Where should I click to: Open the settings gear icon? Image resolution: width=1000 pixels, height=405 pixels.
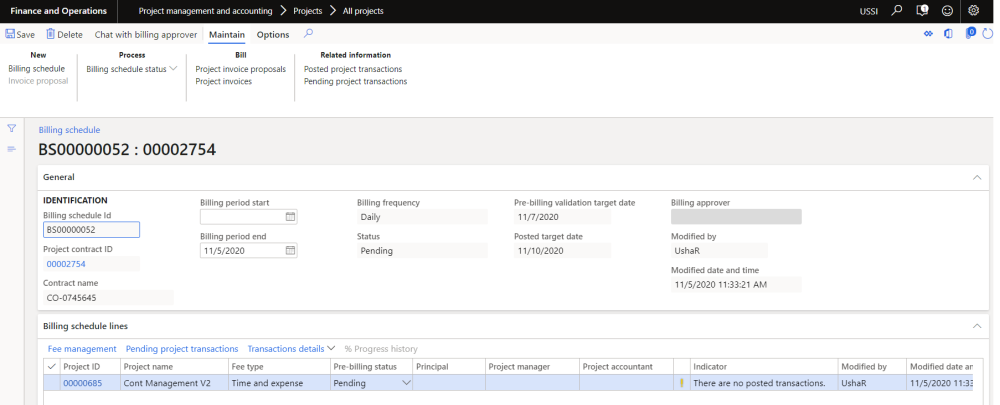[x=974, y=11]
